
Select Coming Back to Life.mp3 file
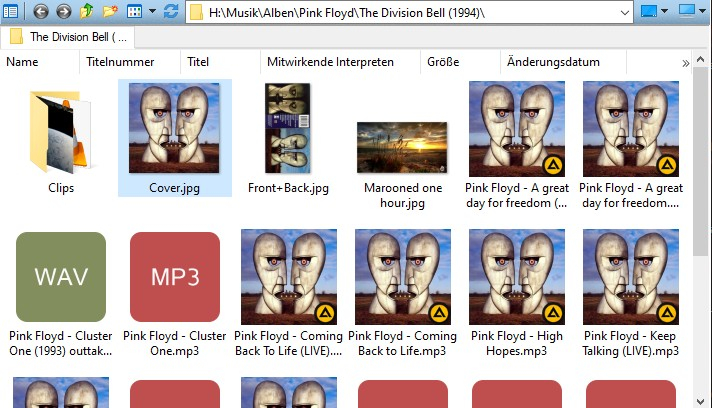click(403, 277)
